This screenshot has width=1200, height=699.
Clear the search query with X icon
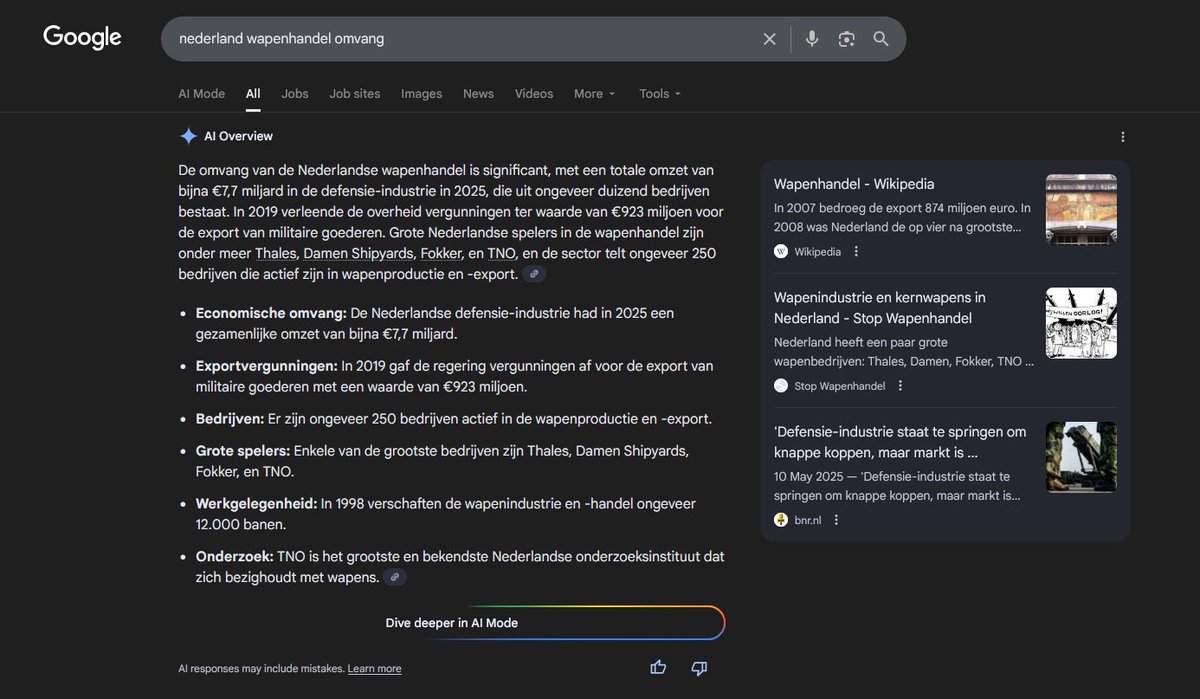(x=770, y=39)
